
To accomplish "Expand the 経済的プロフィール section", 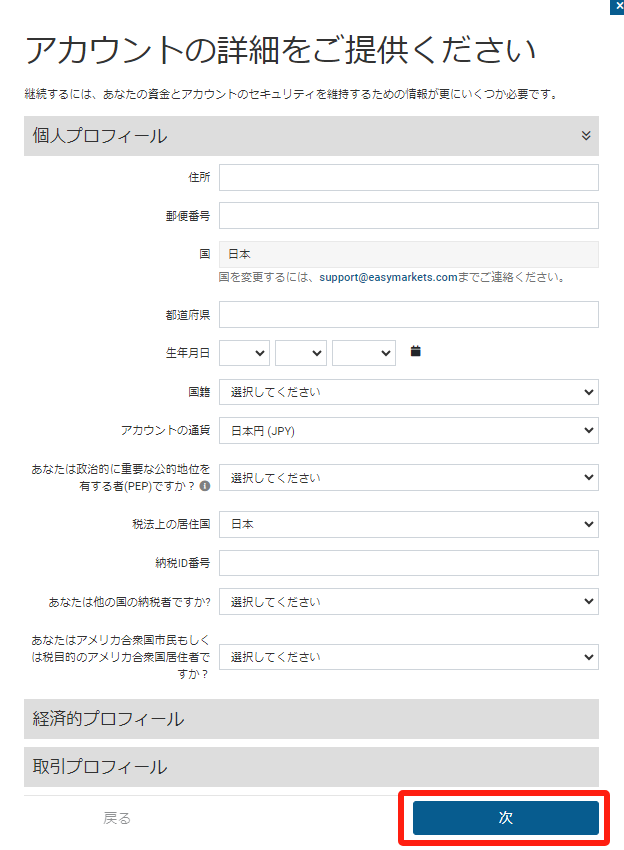I will [x=311, y=719].
